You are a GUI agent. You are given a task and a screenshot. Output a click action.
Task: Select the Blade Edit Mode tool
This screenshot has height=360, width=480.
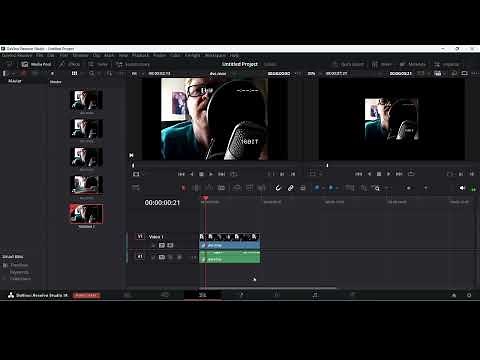click(221, 188)
